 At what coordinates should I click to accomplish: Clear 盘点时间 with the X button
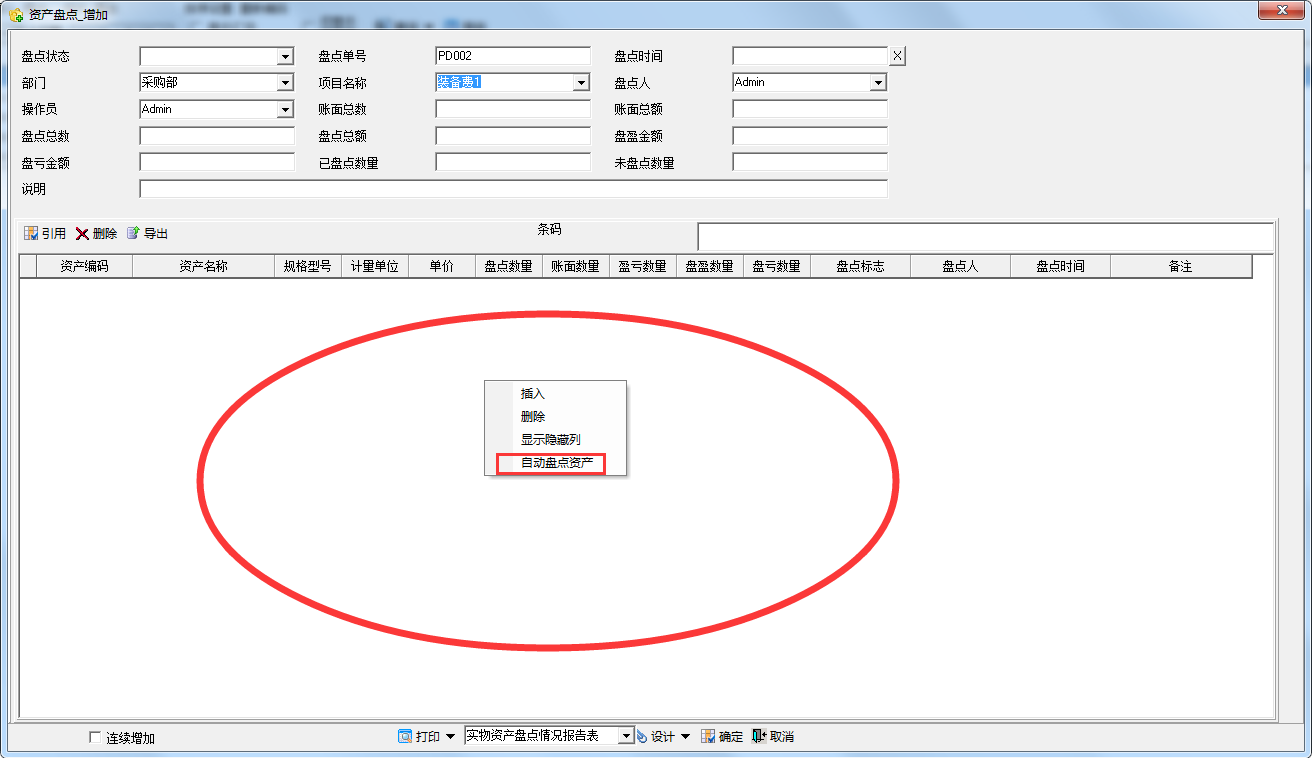tap(897, 56)
